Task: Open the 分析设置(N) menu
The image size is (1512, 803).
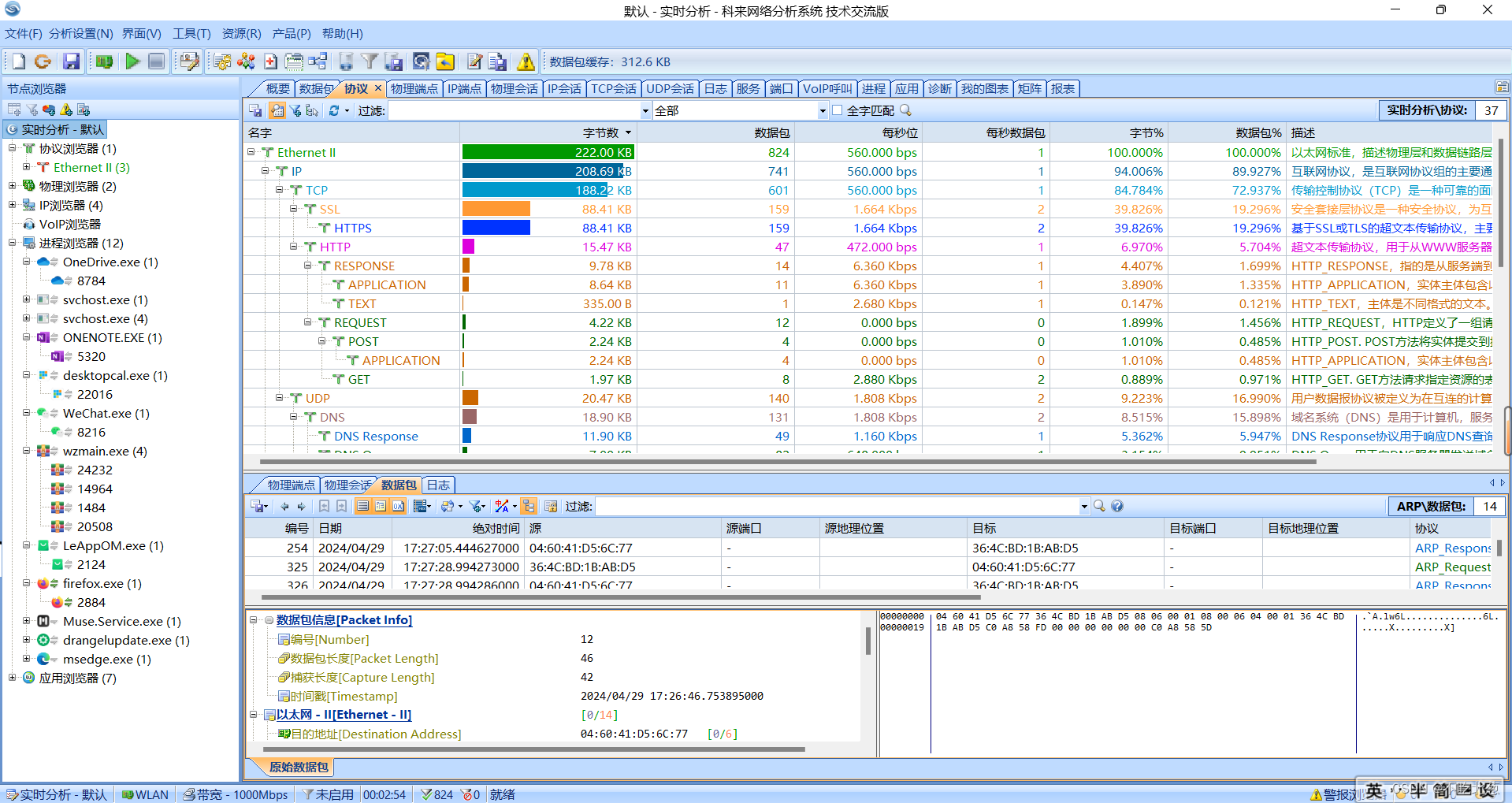Action: [81, 33]
